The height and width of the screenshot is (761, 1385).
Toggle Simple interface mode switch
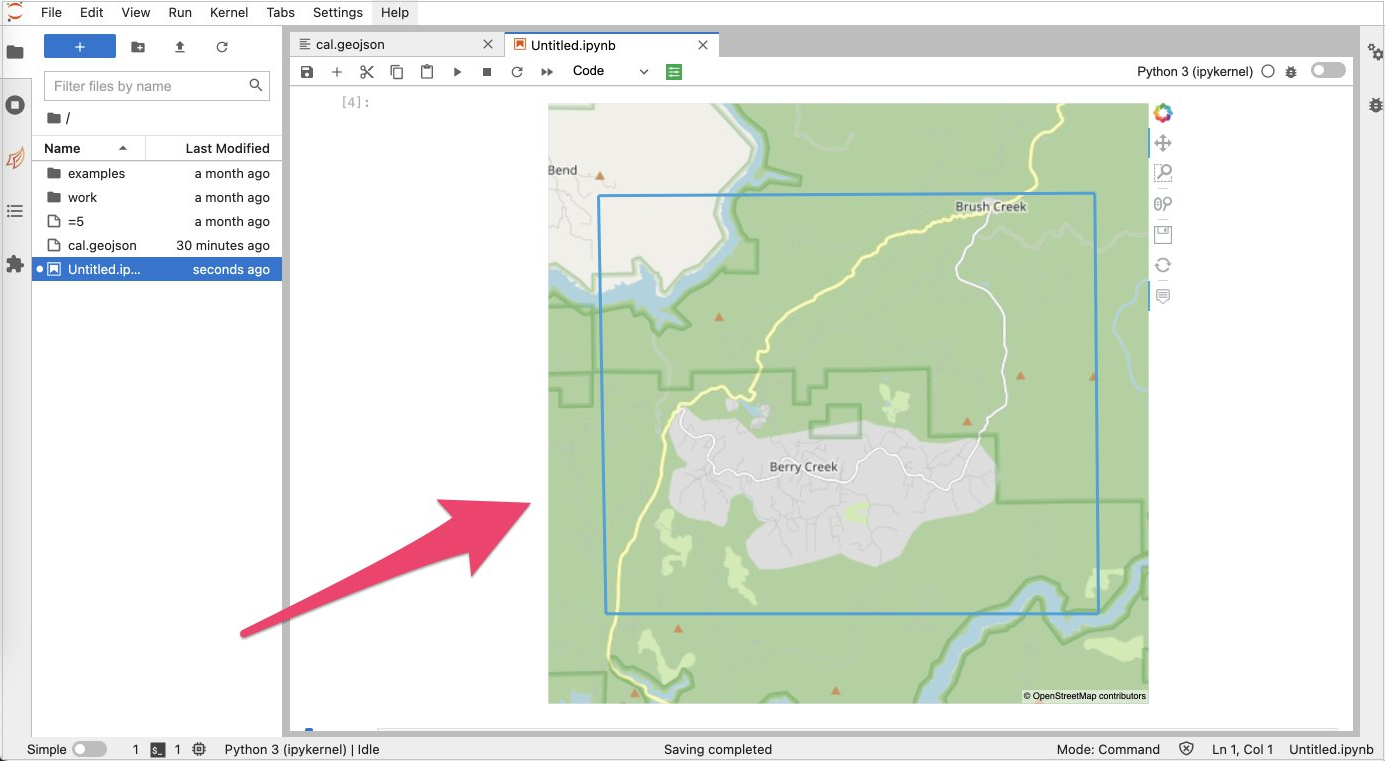[x=89, y=749]
